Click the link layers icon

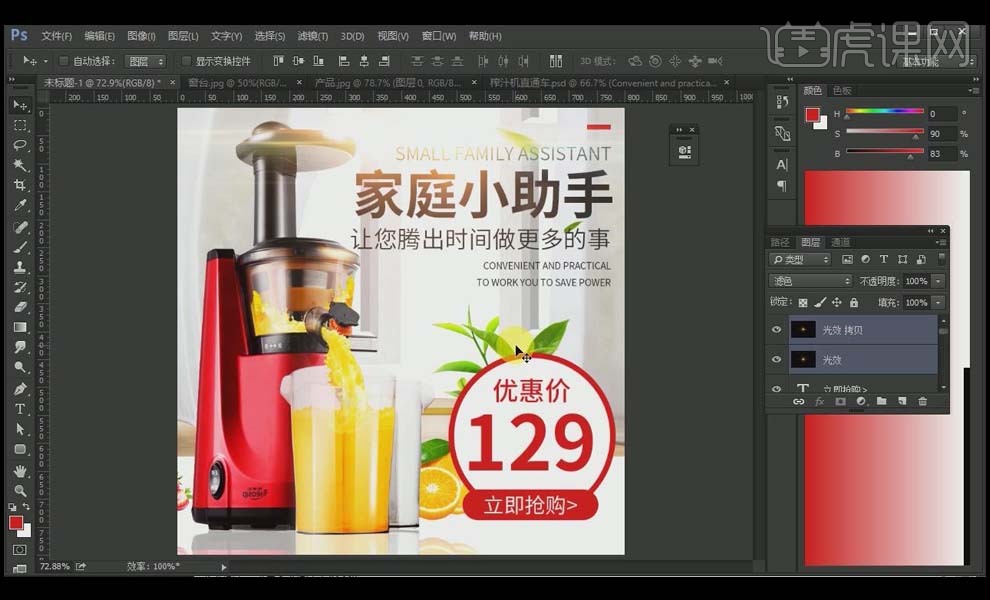(x=799, y=402)
